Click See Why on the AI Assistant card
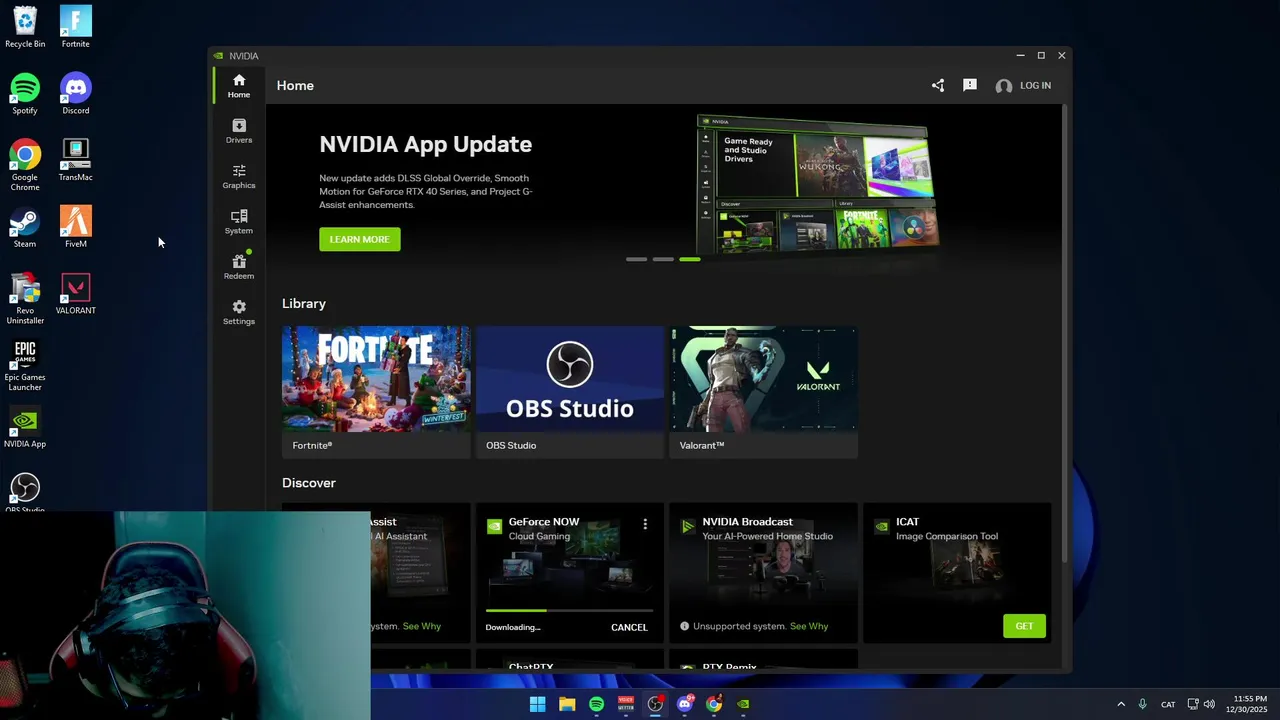 [421, 626]
